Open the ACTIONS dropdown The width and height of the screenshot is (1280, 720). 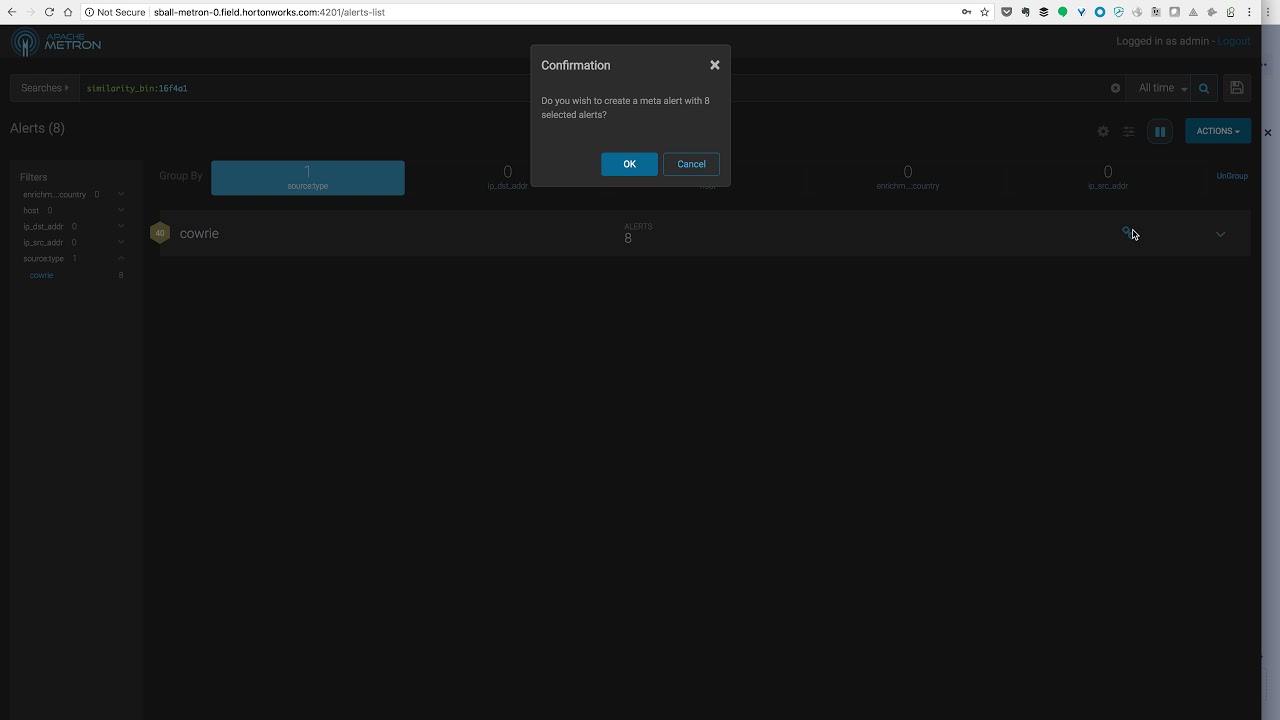(1218, 131)
